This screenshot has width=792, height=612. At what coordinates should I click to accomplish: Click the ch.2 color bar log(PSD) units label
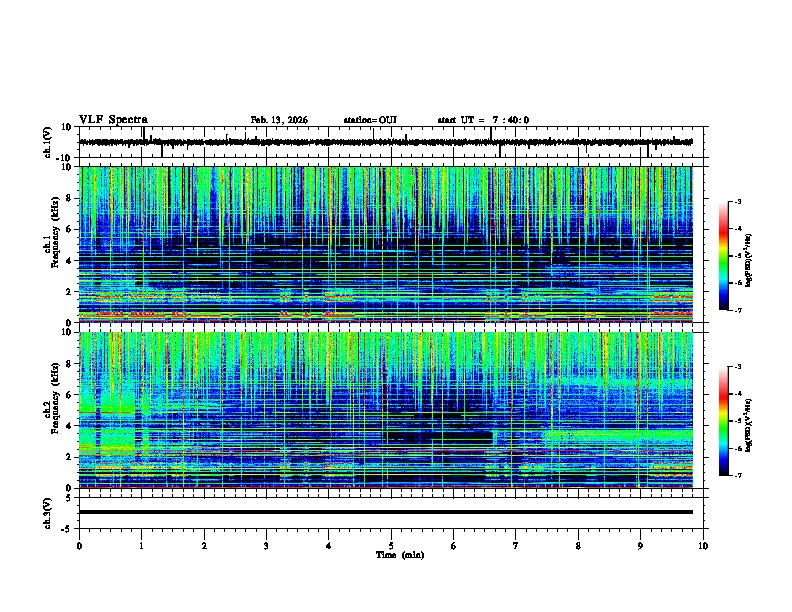(x=749, y=426)
